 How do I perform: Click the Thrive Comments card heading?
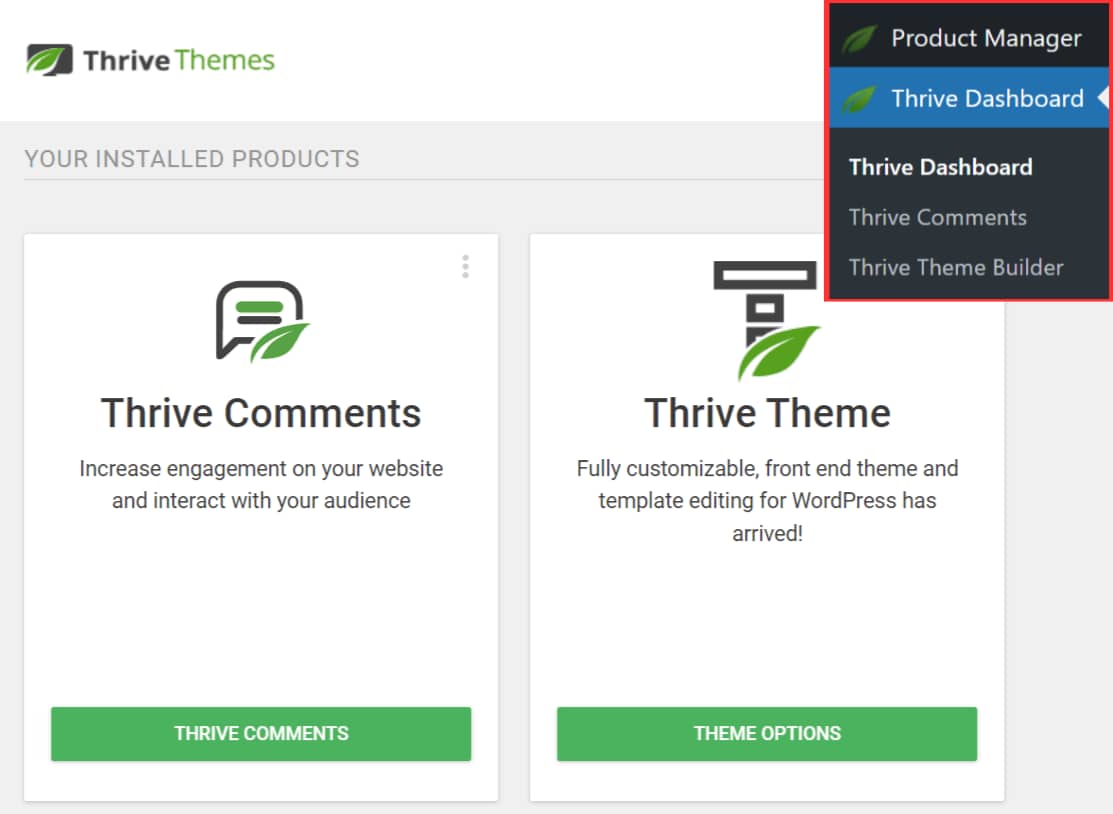click(261, 413)
